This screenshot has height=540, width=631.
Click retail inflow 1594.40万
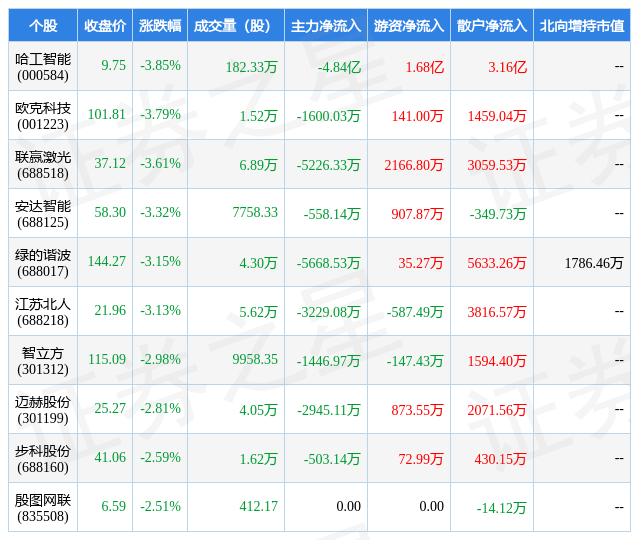click(x=497, y=361)
